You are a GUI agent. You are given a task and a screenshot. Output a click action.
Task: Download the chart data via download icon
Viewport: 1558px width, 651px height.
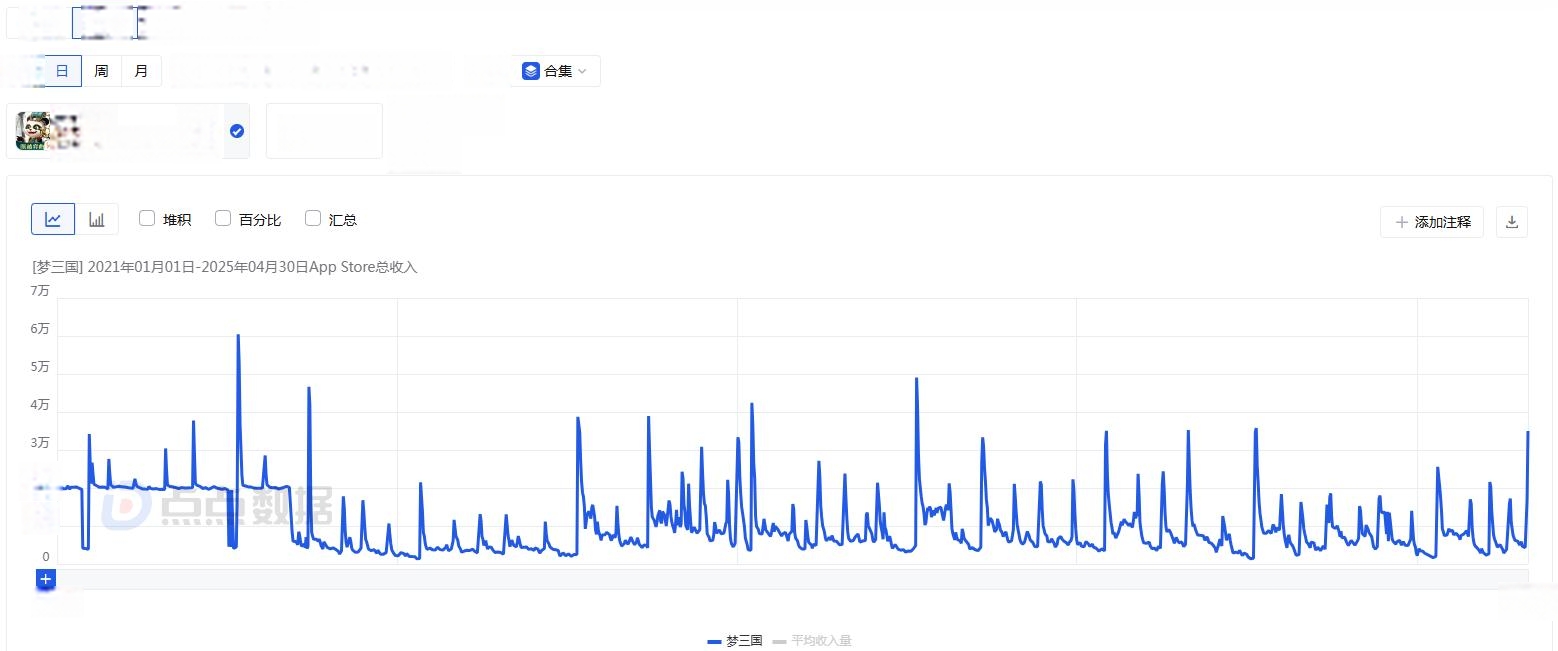pyautogui.click(x=1512, y=222)
